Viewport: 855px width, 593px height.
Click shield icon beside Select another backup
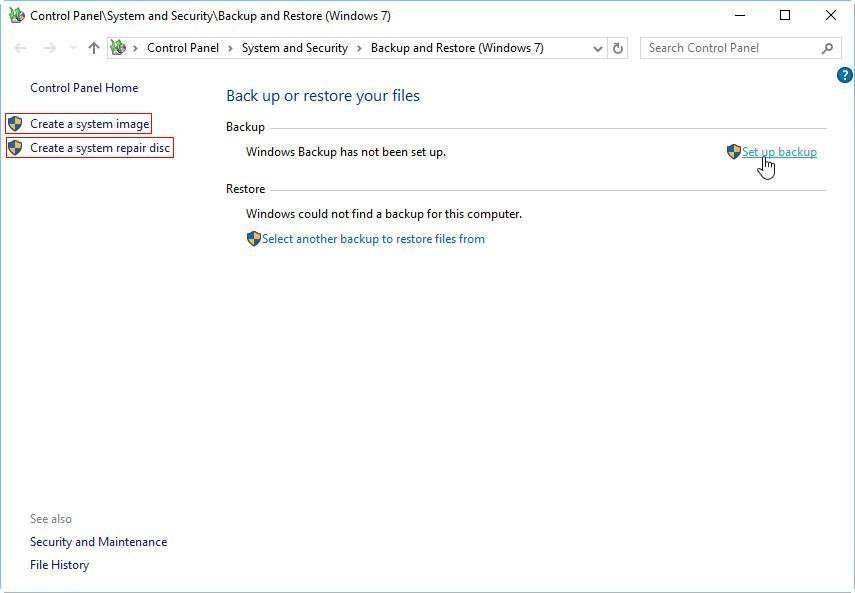coord(254,239)
